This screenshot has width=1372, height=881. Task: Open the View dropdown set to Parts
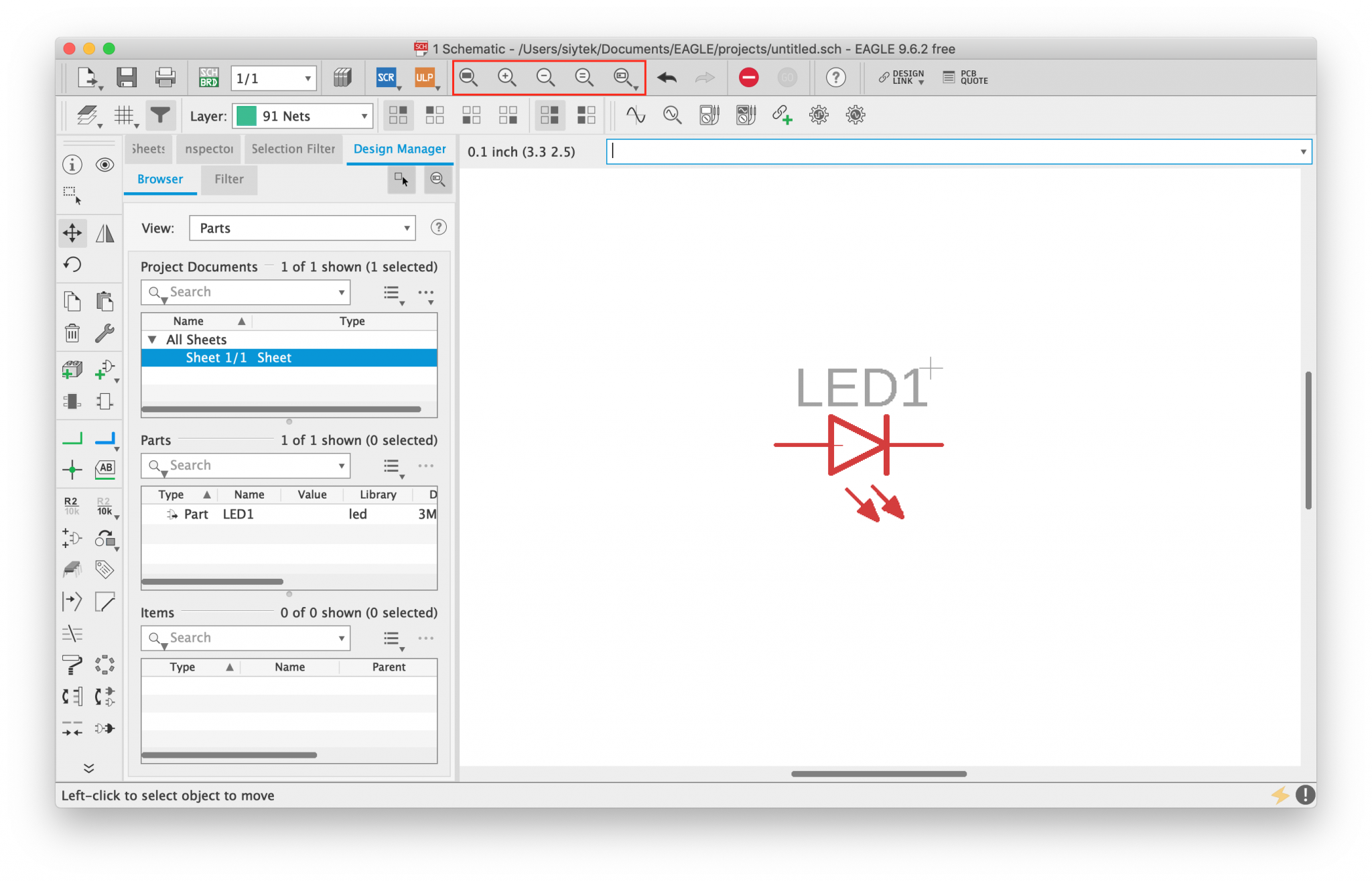click(x=301, y=228)
